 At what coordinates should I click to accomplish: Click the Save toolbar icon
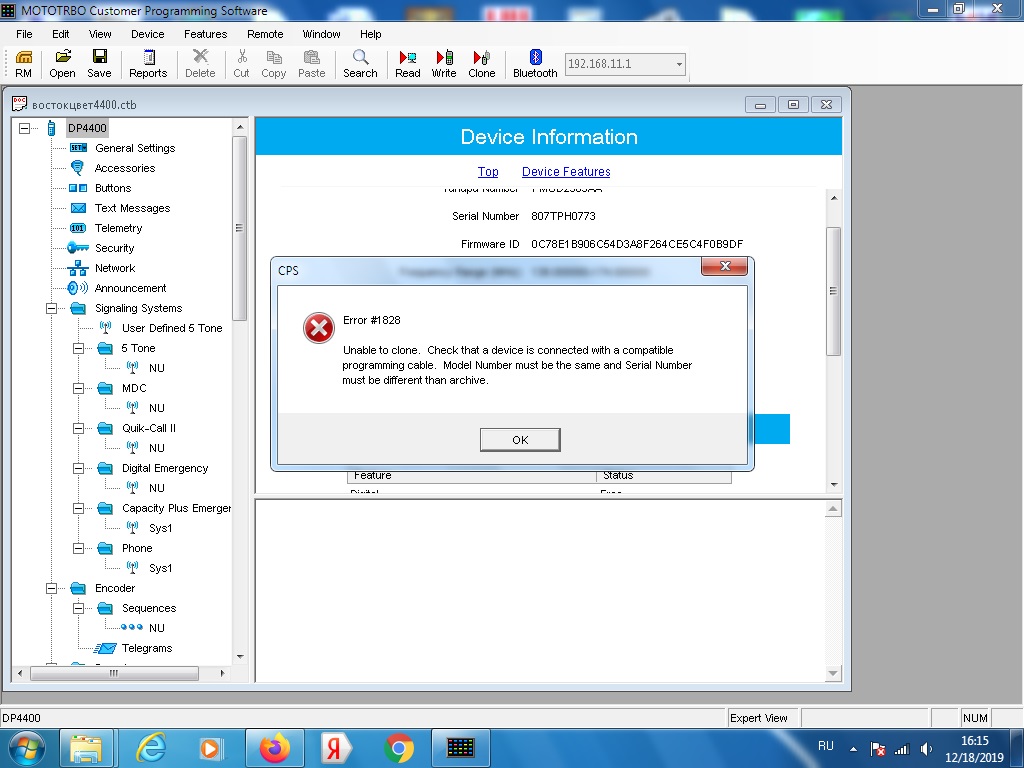[x=99, y=64]
